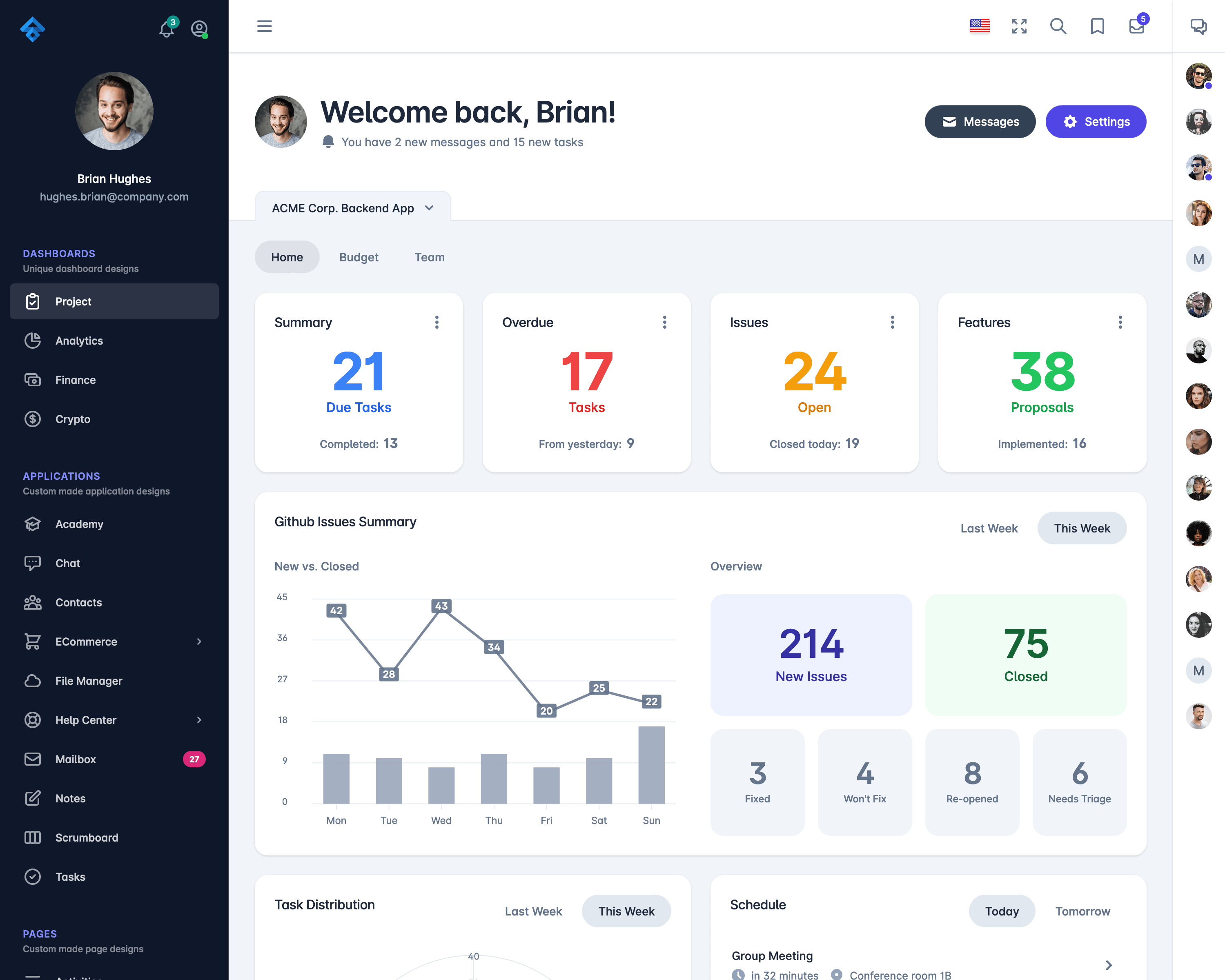Click the Overdue card three-dot menu

click(x=664, y=322)
